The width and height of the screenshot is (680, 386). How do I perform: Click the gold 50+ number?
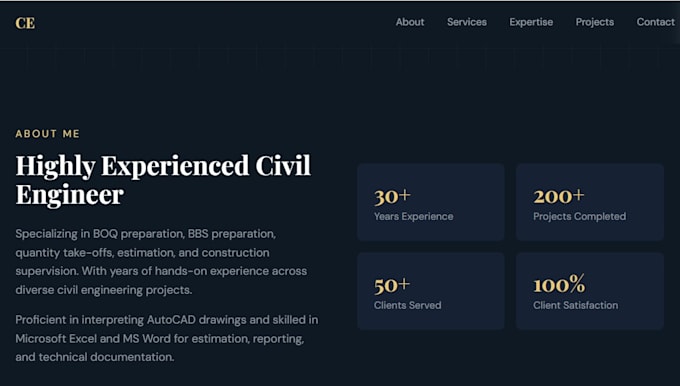coord(392,285)
